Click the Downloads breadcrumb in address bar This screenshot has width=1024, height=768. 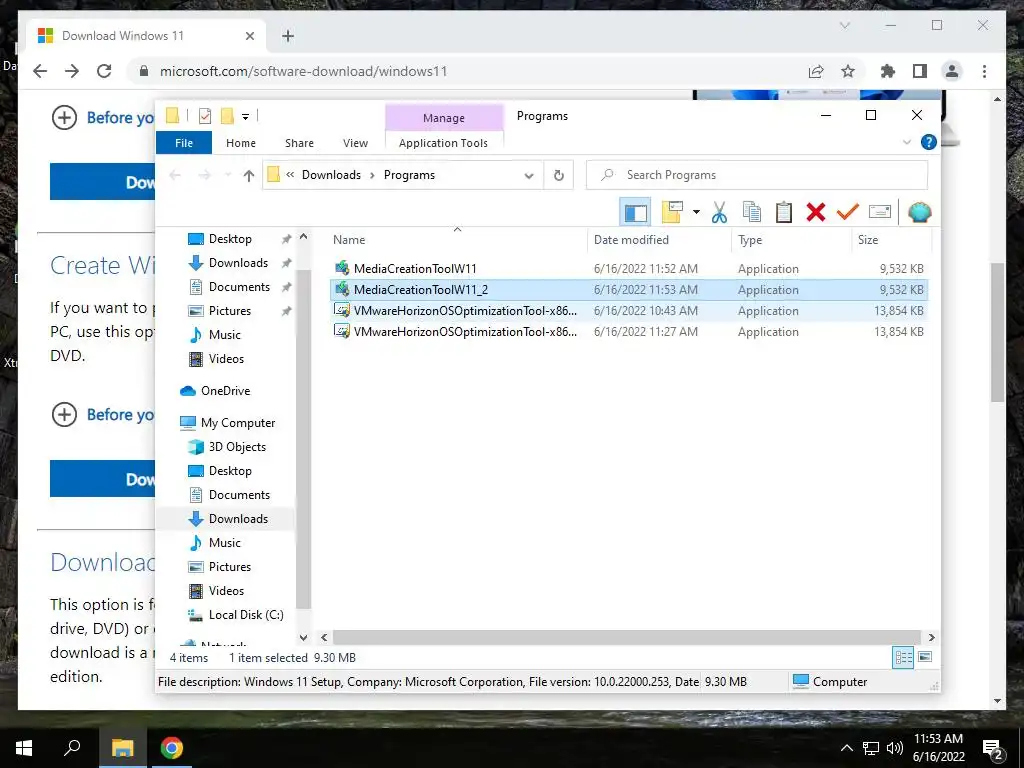click(x=331, y=175)
